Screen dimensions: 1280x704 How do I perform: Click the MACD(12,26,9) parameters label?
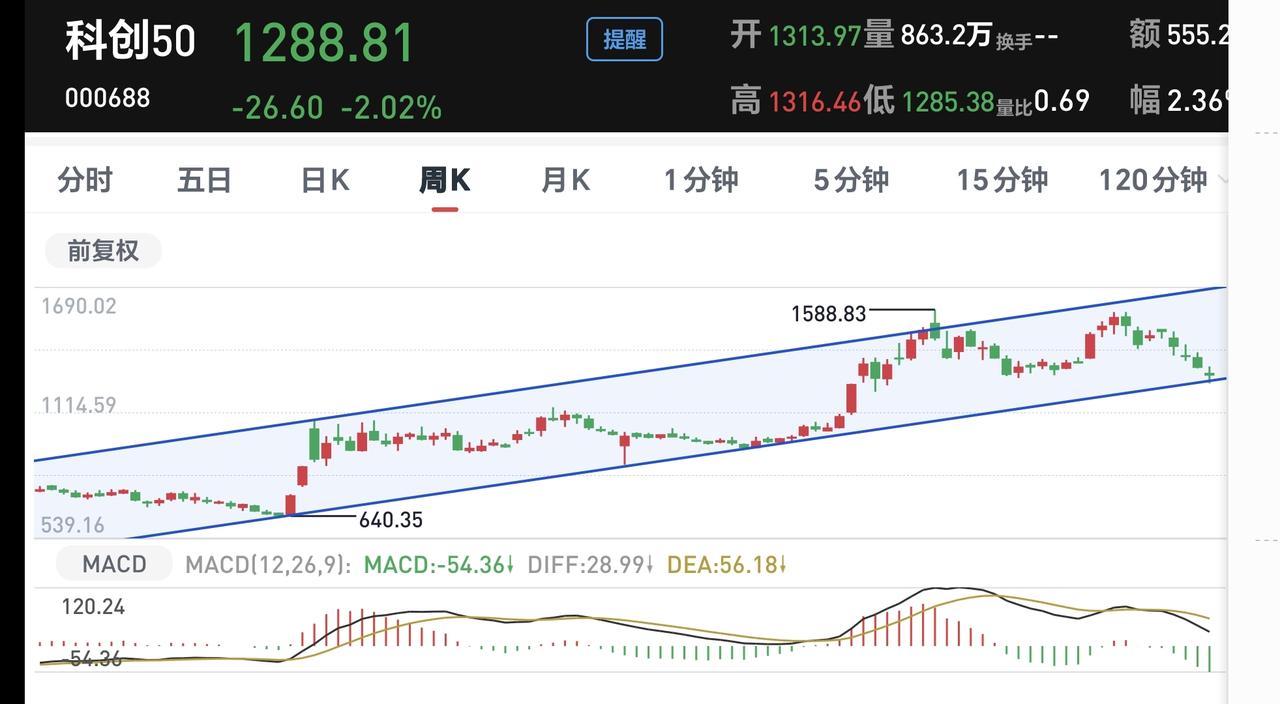[268, 565]
